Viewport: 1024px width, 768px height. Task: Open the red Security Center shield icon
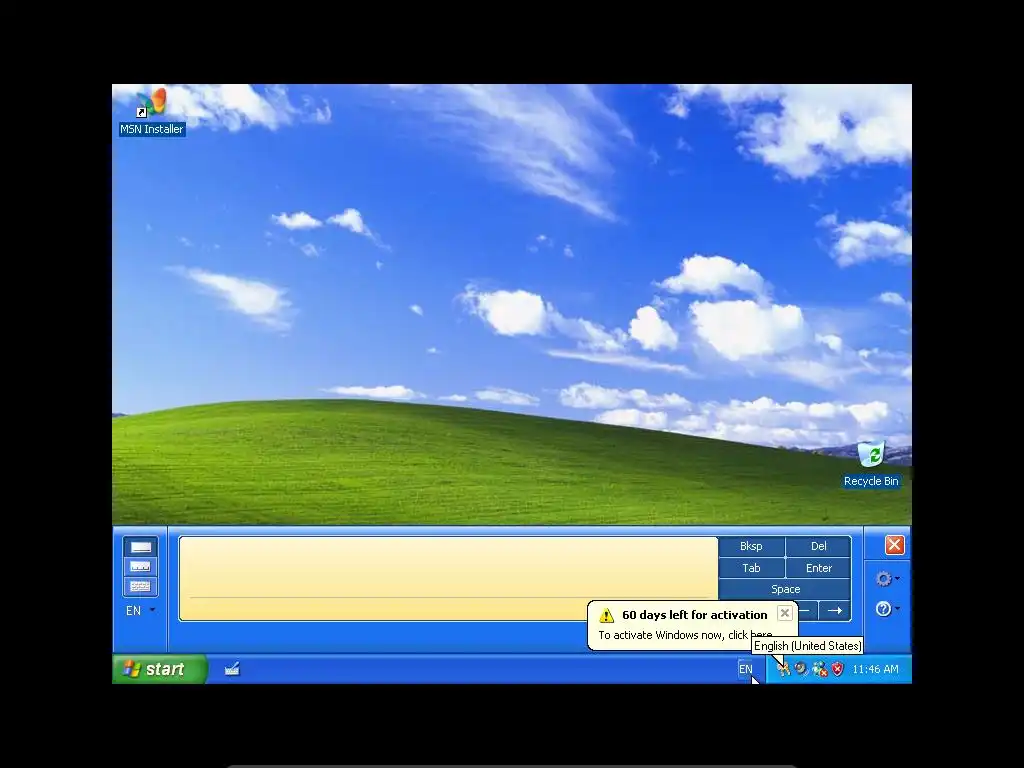[837, 669]
